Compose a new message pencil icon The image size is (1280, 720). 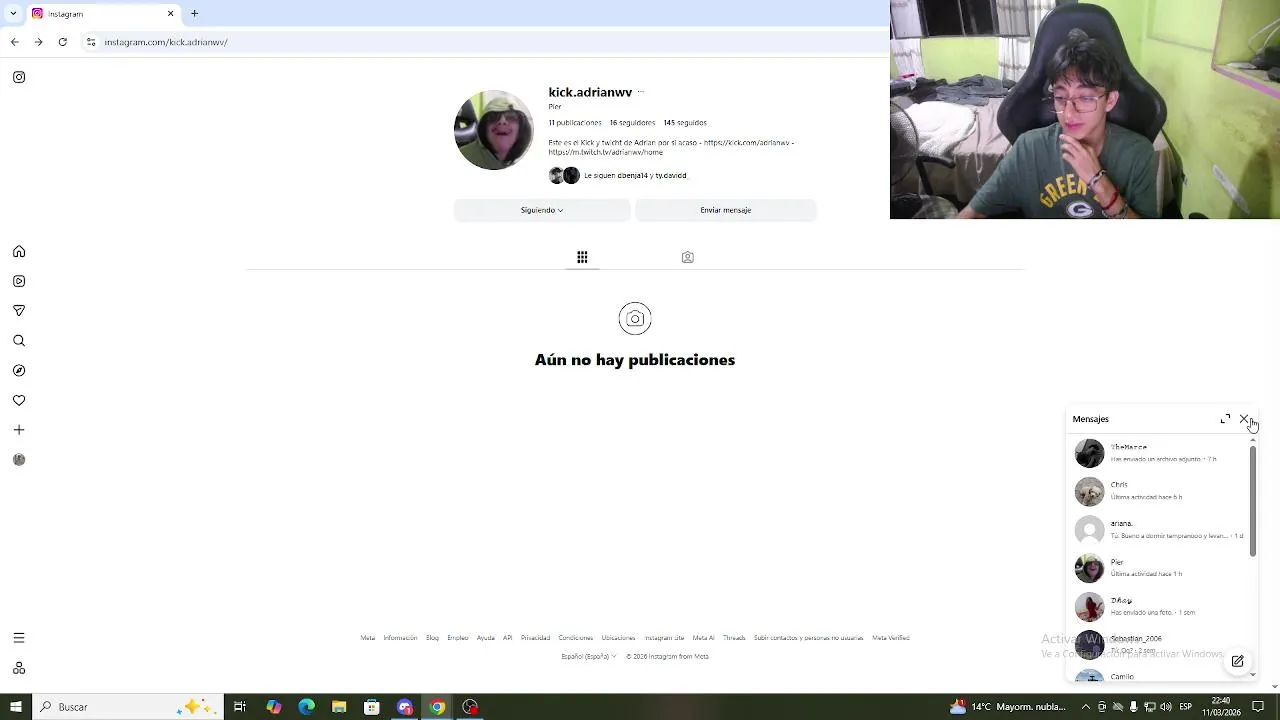pos(1238,661)
